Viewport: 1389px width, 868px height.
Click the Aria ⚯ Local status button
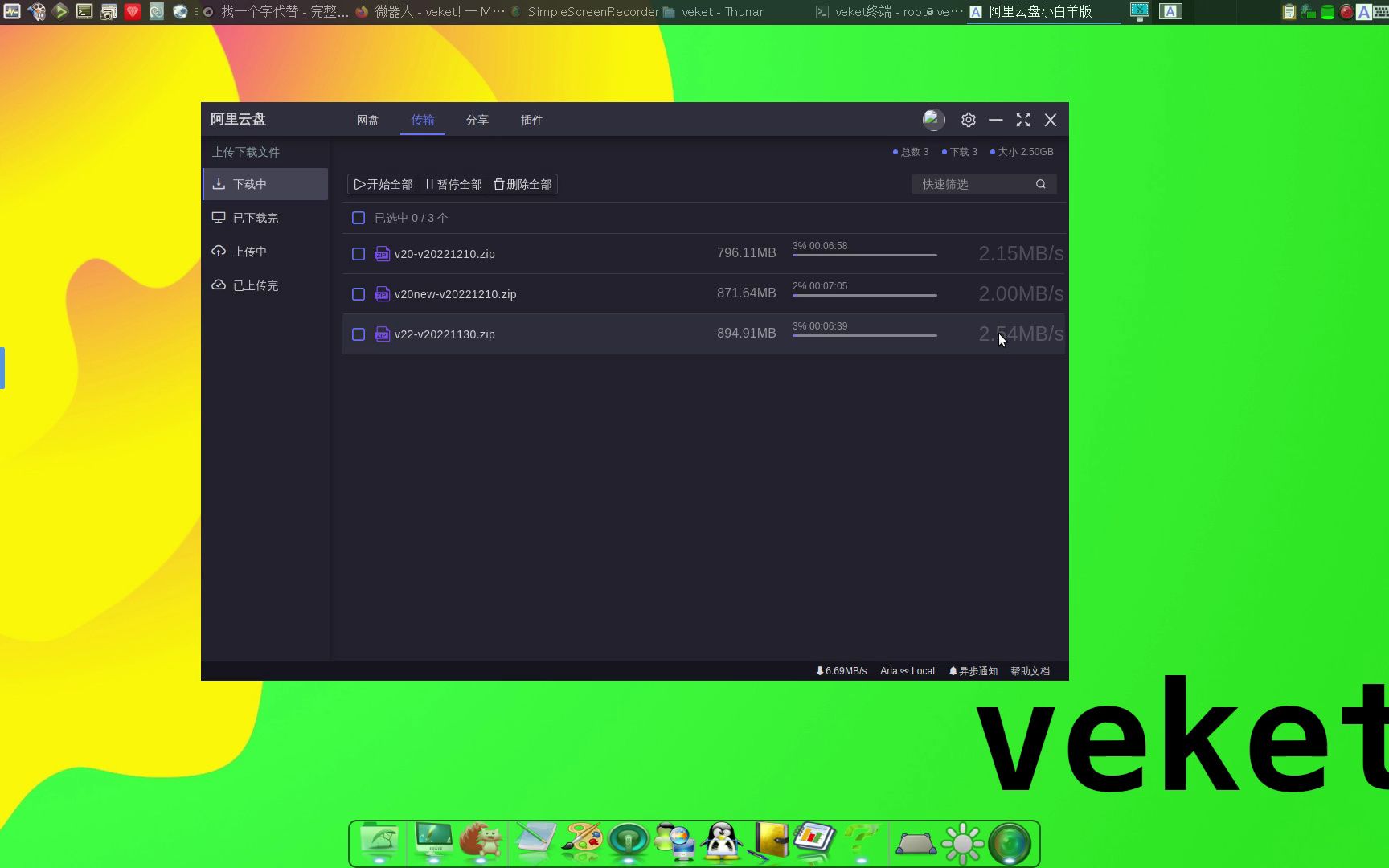point(908,671)
